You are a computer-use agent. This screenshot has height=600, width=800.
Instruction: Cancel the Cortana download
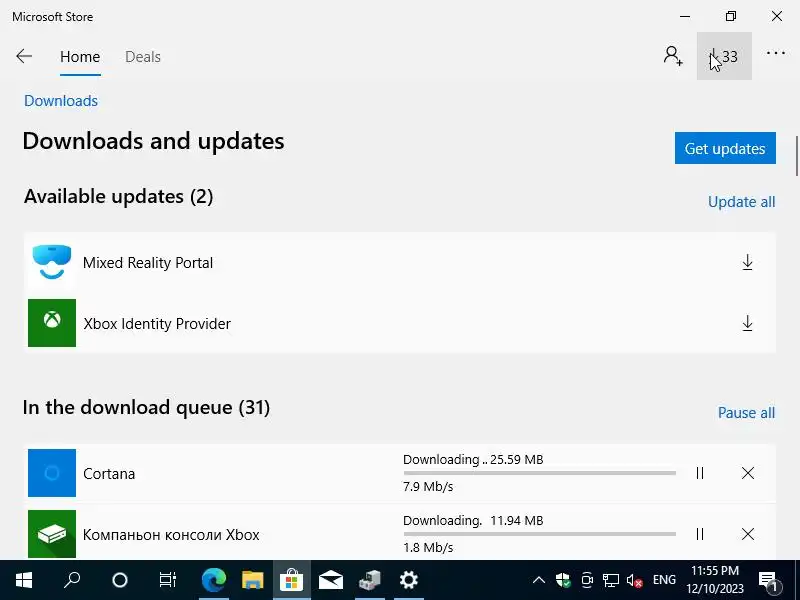(x=748, y=473)
